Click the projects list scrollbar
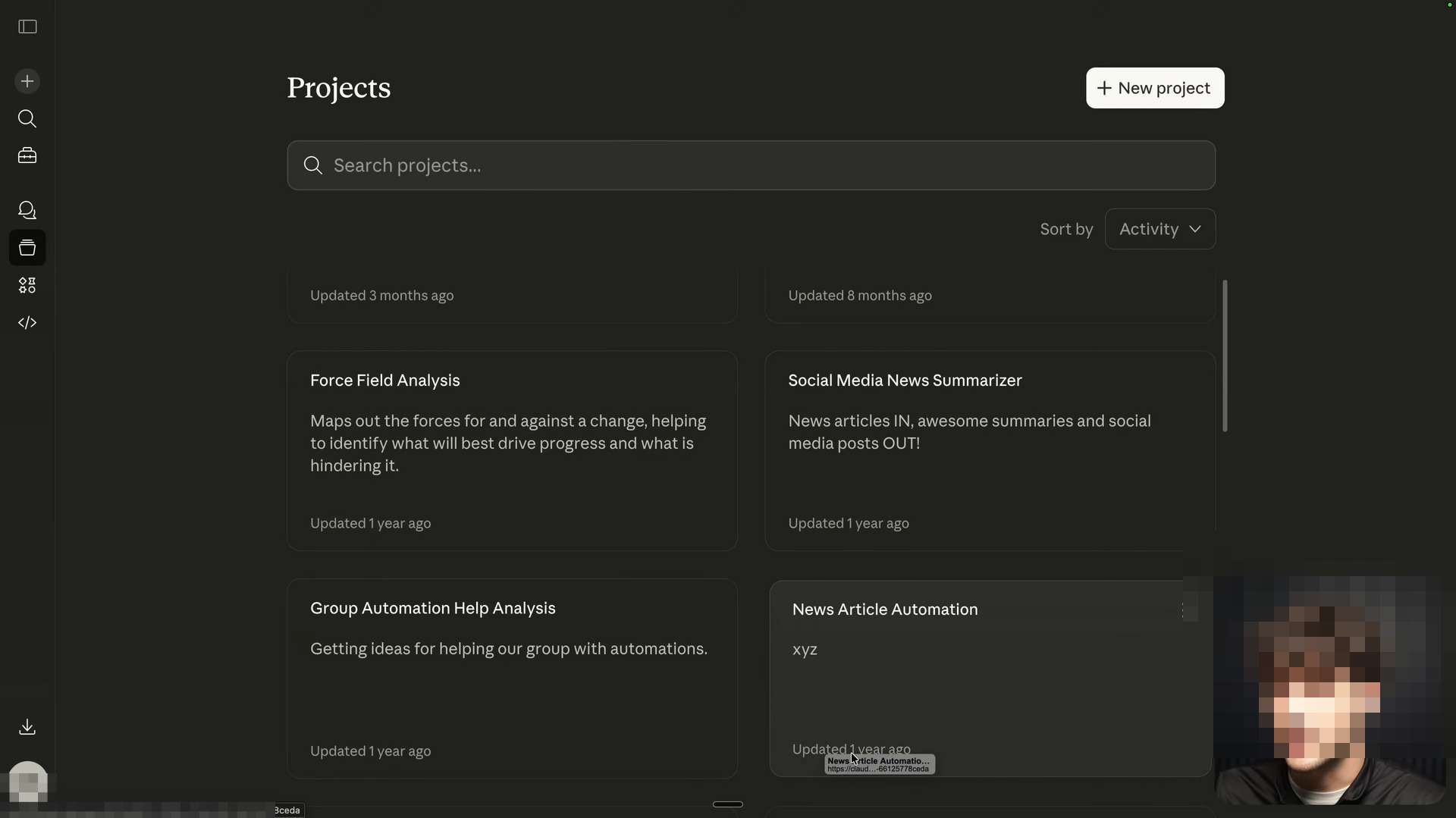Viewport: 1456px width, 818px height. point(1225,356)
